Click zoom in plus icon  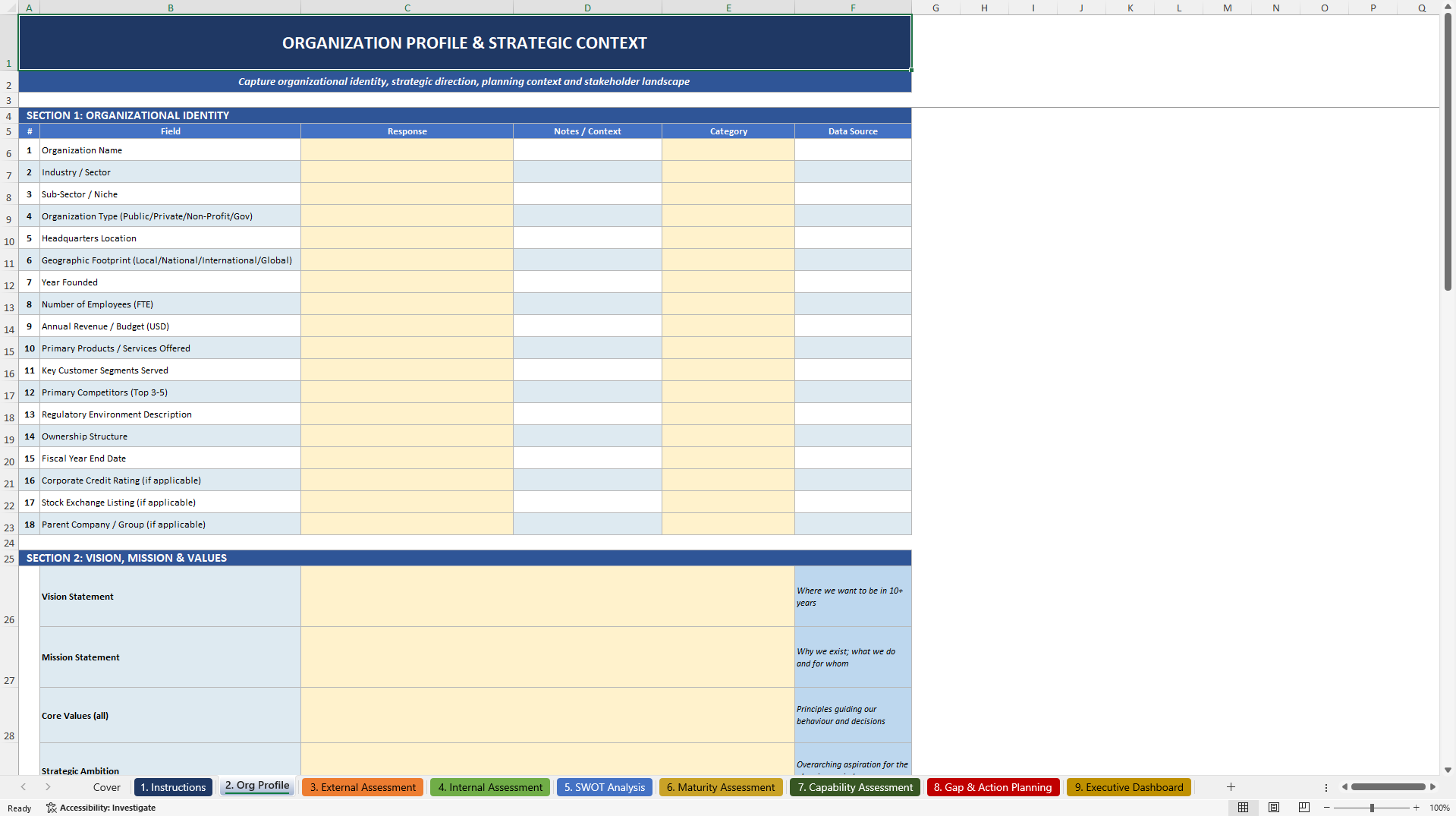click(1417, 808)
